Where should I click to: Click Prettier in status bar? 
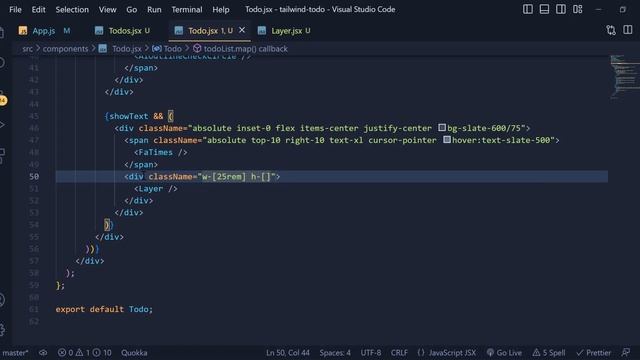pyautogui.click(x=594, y=353)
